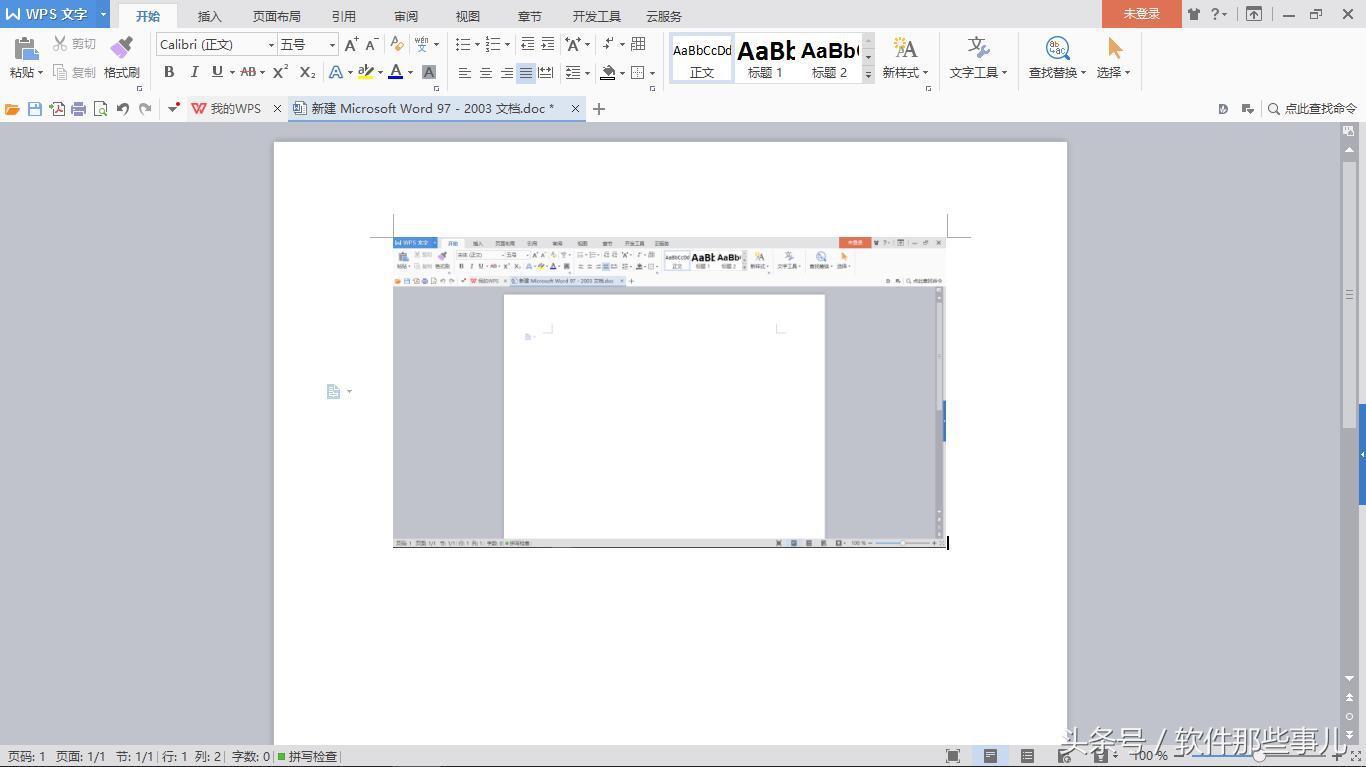Click the Format Painter (格式刷) icon
1366x767 pixels.
coord(121,49)
